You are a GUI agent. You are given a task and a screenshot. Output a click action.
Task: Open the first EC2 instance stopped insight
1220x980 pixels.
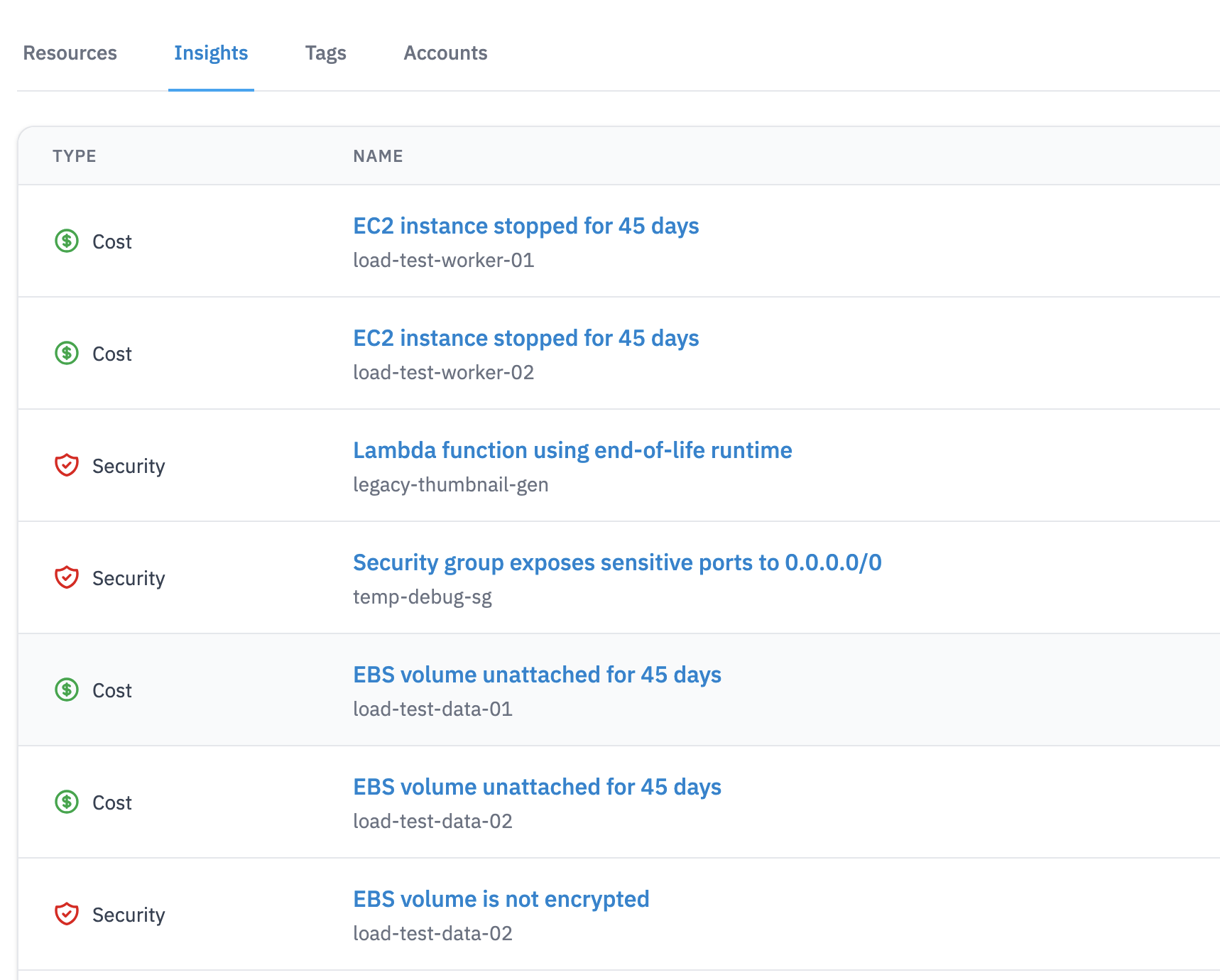pyautogui.click(x=526, y=226)
